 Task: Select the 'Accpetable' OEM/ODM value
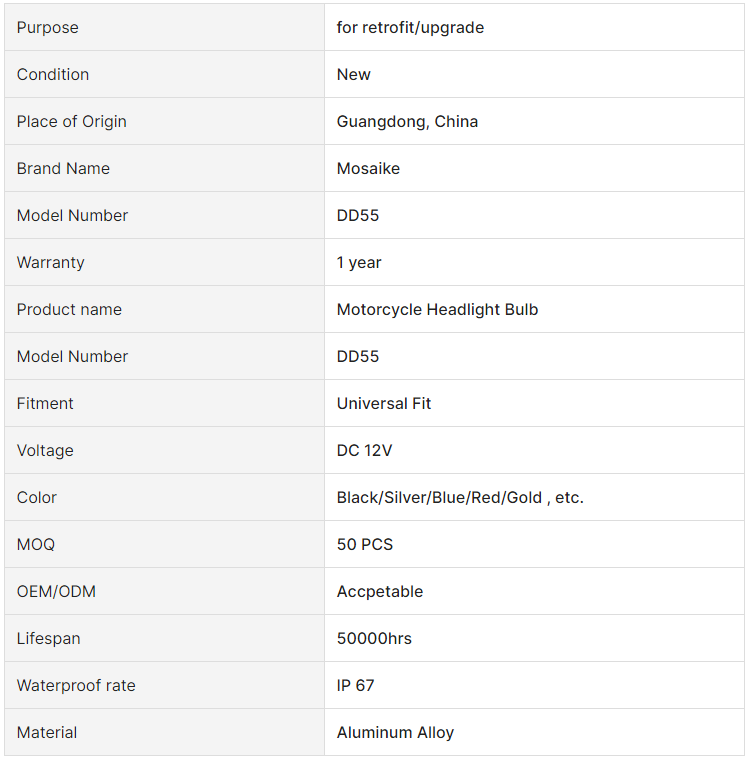[380, 592]
